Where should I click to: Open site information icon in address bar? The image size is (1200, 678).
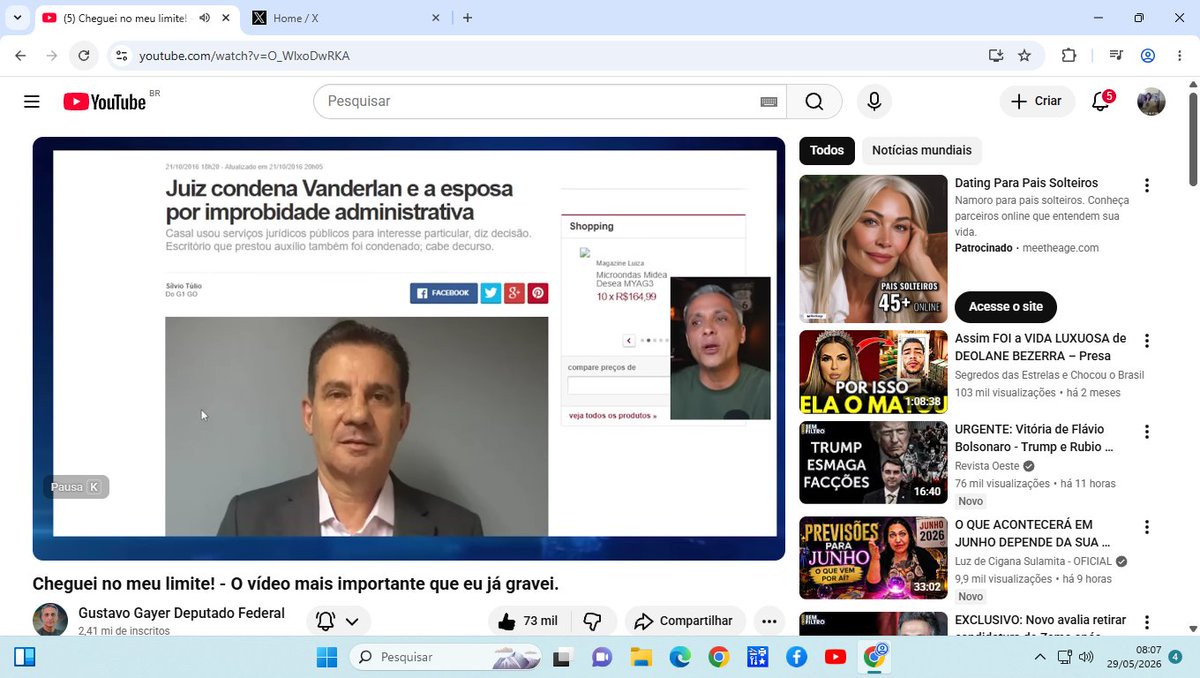(x=122, y=56)
